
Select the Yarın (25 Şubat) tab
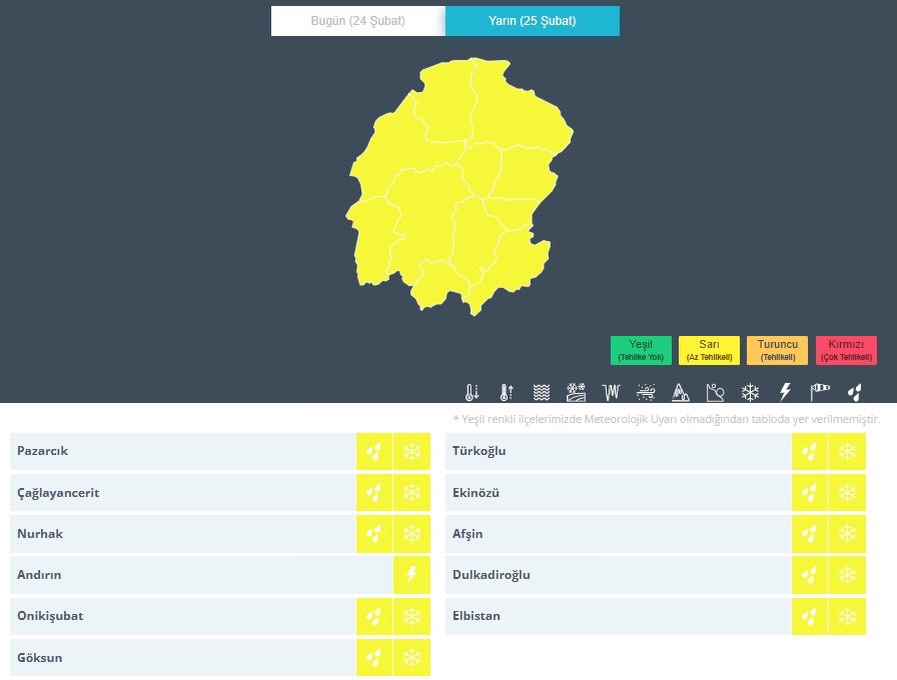(x=532, y=21)
